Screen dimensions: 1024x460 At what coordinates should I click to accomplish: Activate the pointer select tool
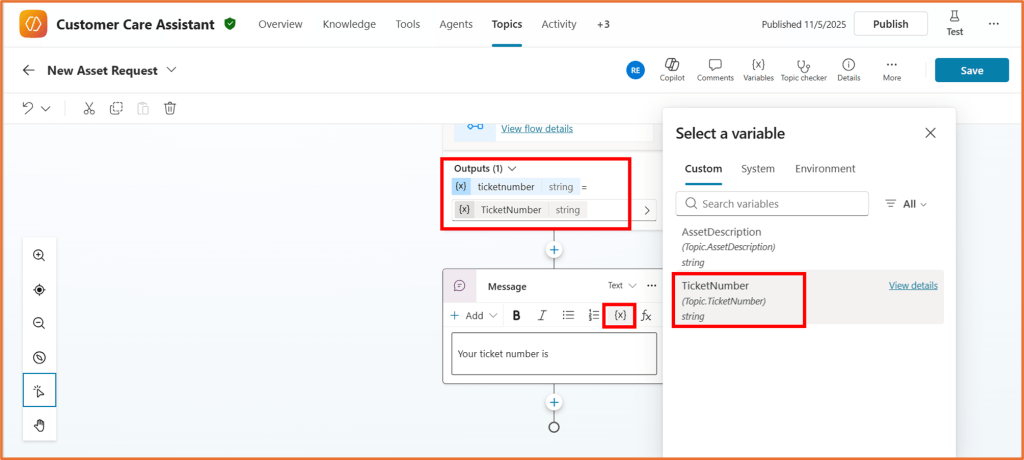pyautogui.click(x=39, y=390)
